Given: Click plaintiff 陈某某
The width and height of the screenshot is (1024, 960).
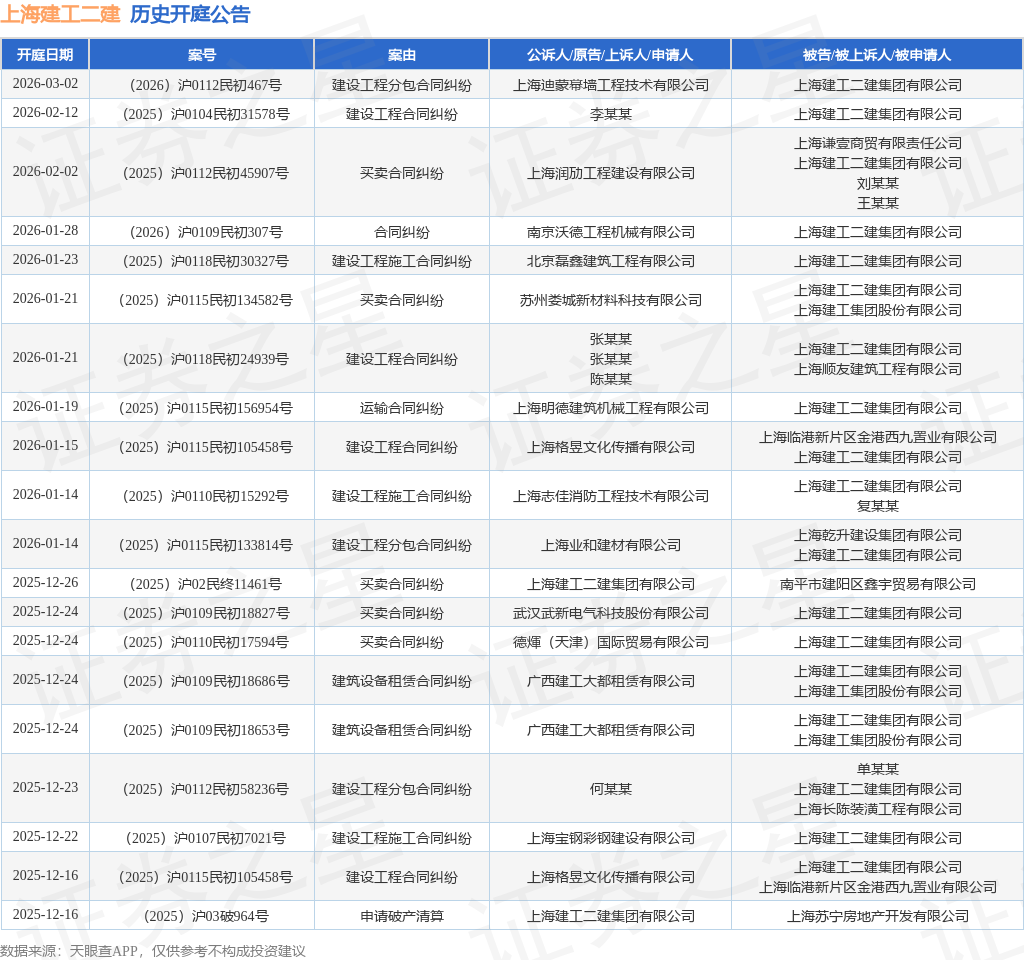Looking at the screenshot, I should coord(611,379).
